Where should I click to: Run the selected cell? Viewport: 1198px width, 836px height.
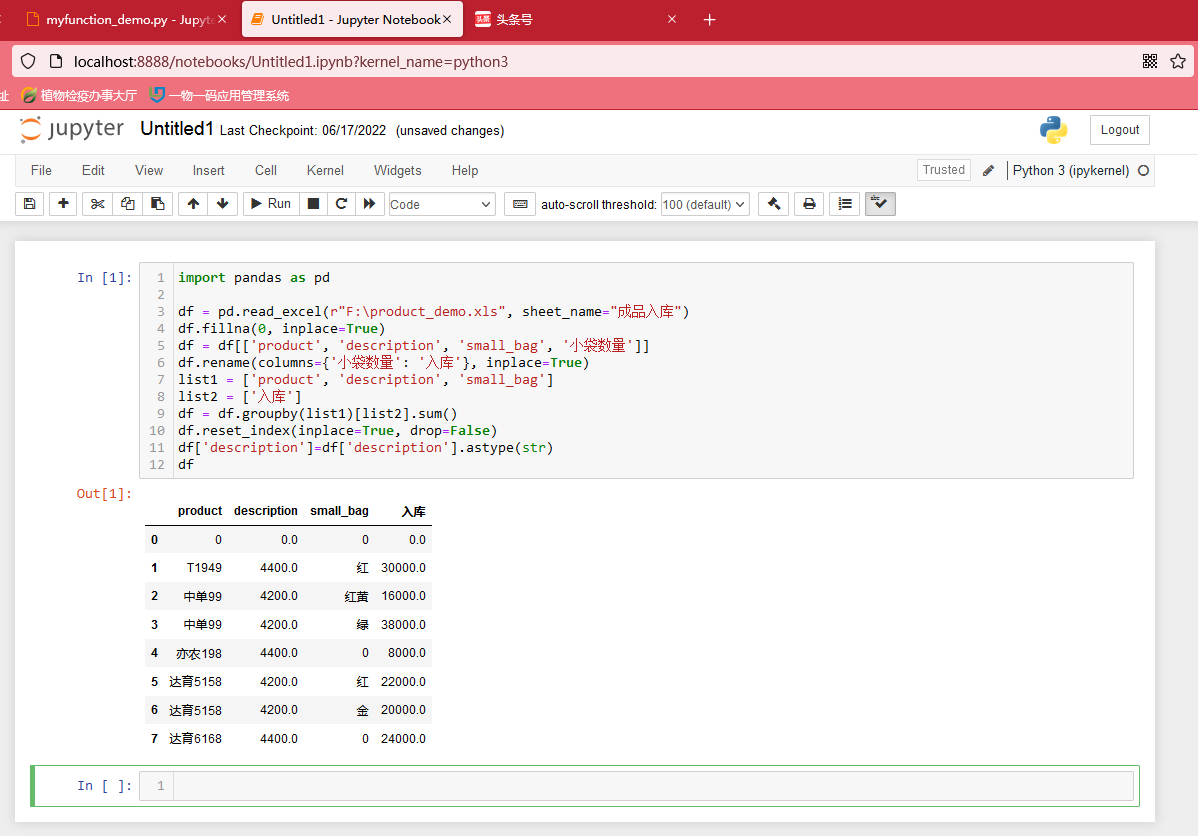pyautogui.click(x=270, y=204)
